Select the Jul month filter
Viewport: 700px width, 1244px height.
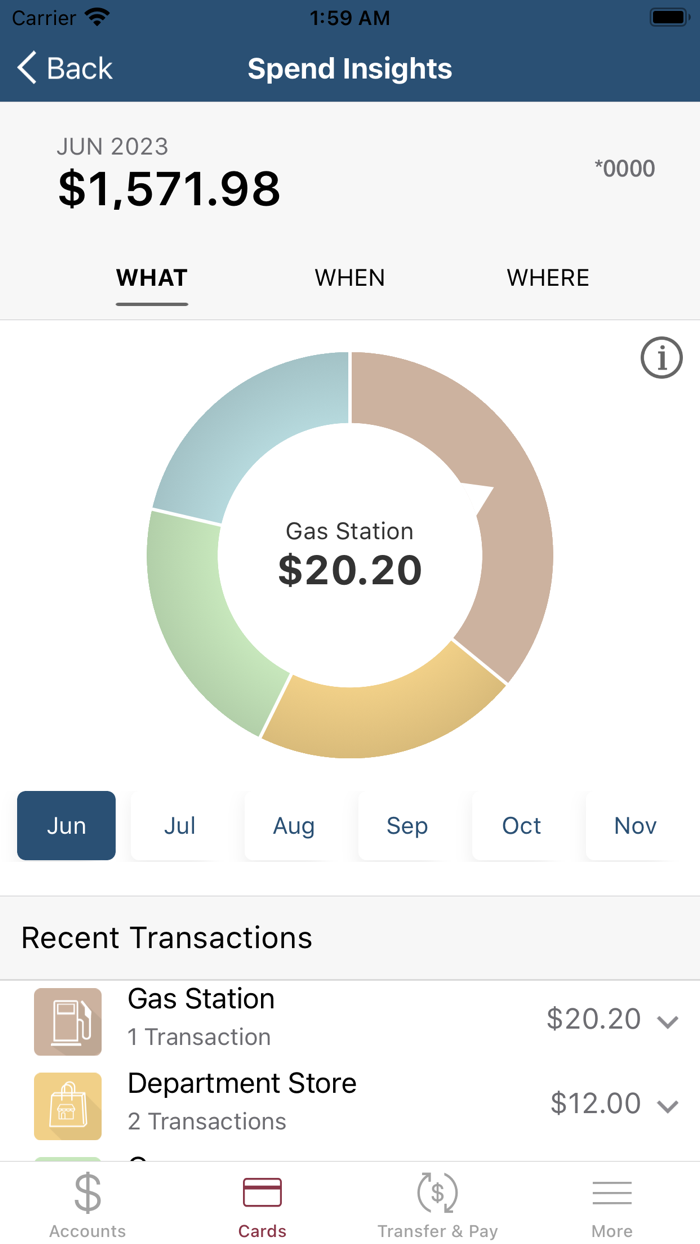pyautogui.click(x=180, y=826)
